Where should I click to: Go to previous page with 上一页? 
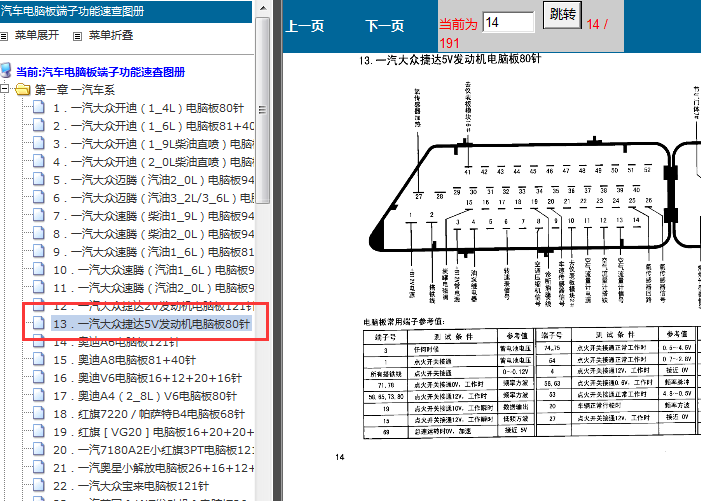click(x=305, y=26)
